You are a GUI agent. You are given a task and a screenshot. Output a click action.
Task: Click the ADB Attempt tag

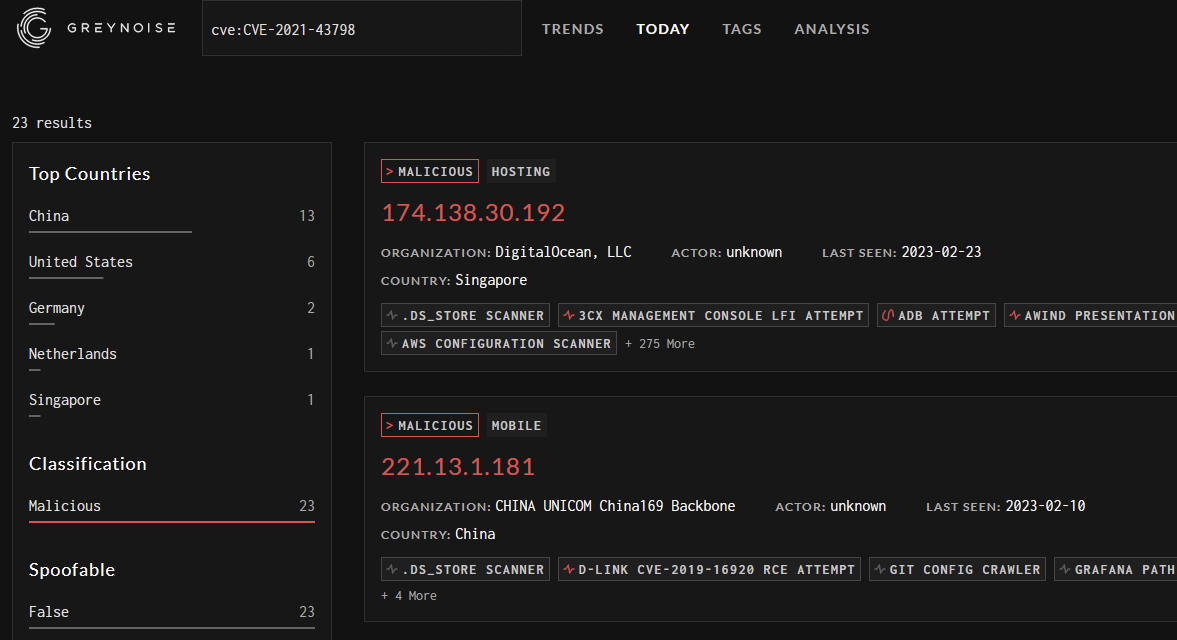point(936,316)
